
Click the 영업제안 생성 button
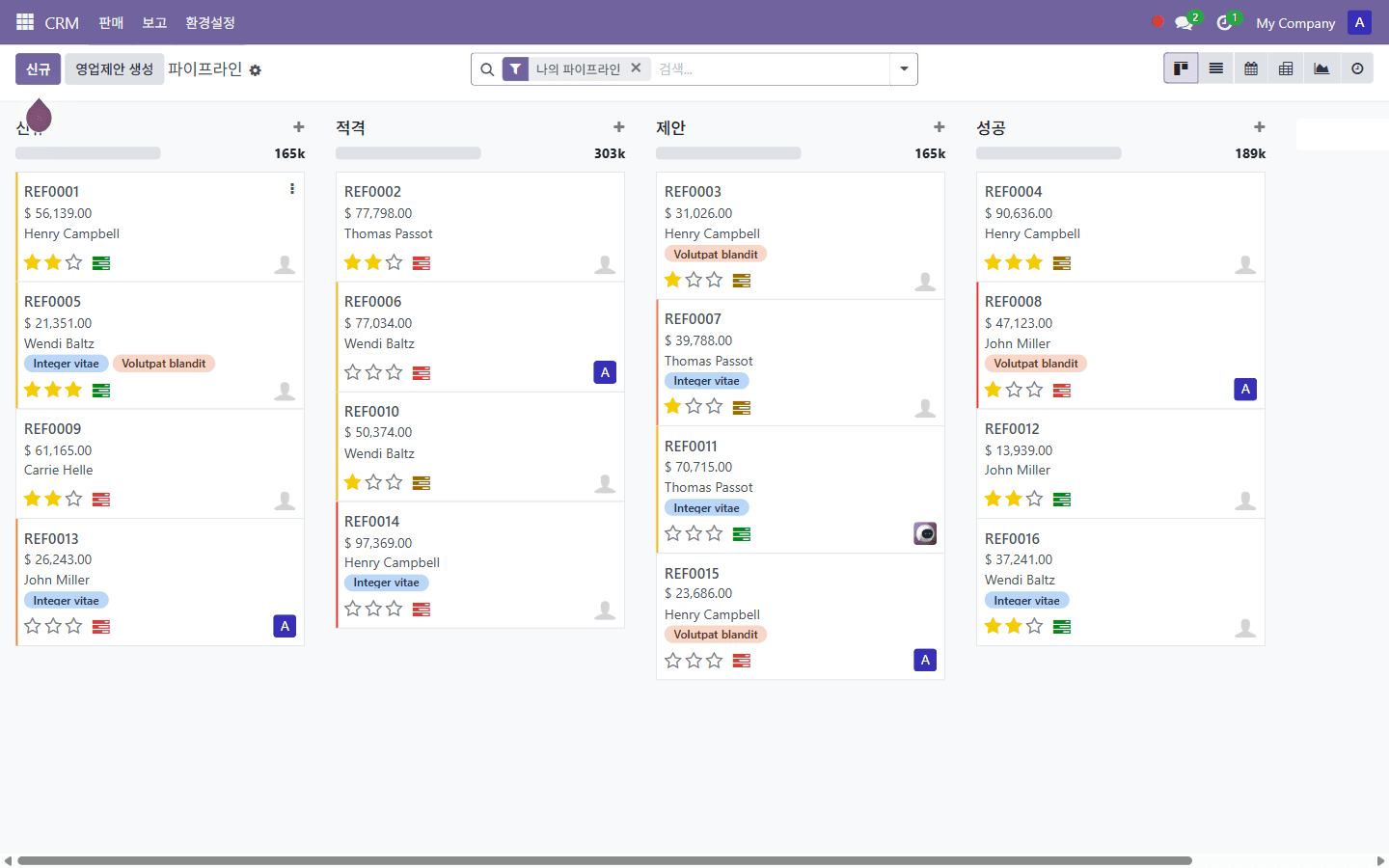point(114,68)
